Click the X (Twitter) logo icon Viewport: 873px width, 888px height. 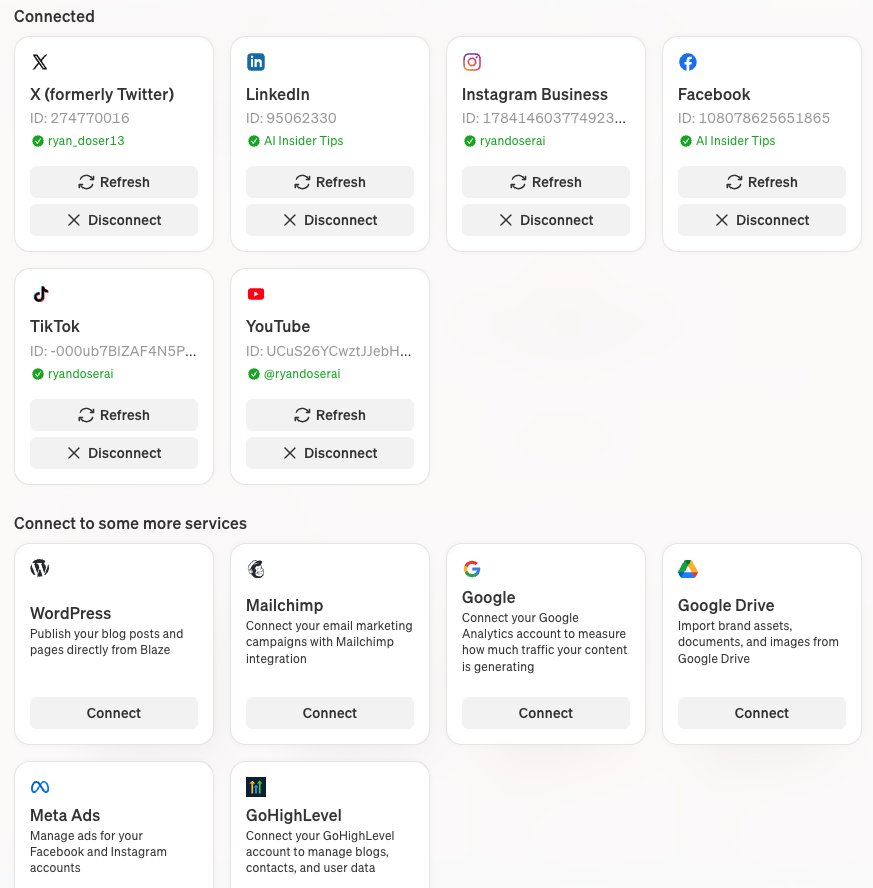[x=40, y=61]
